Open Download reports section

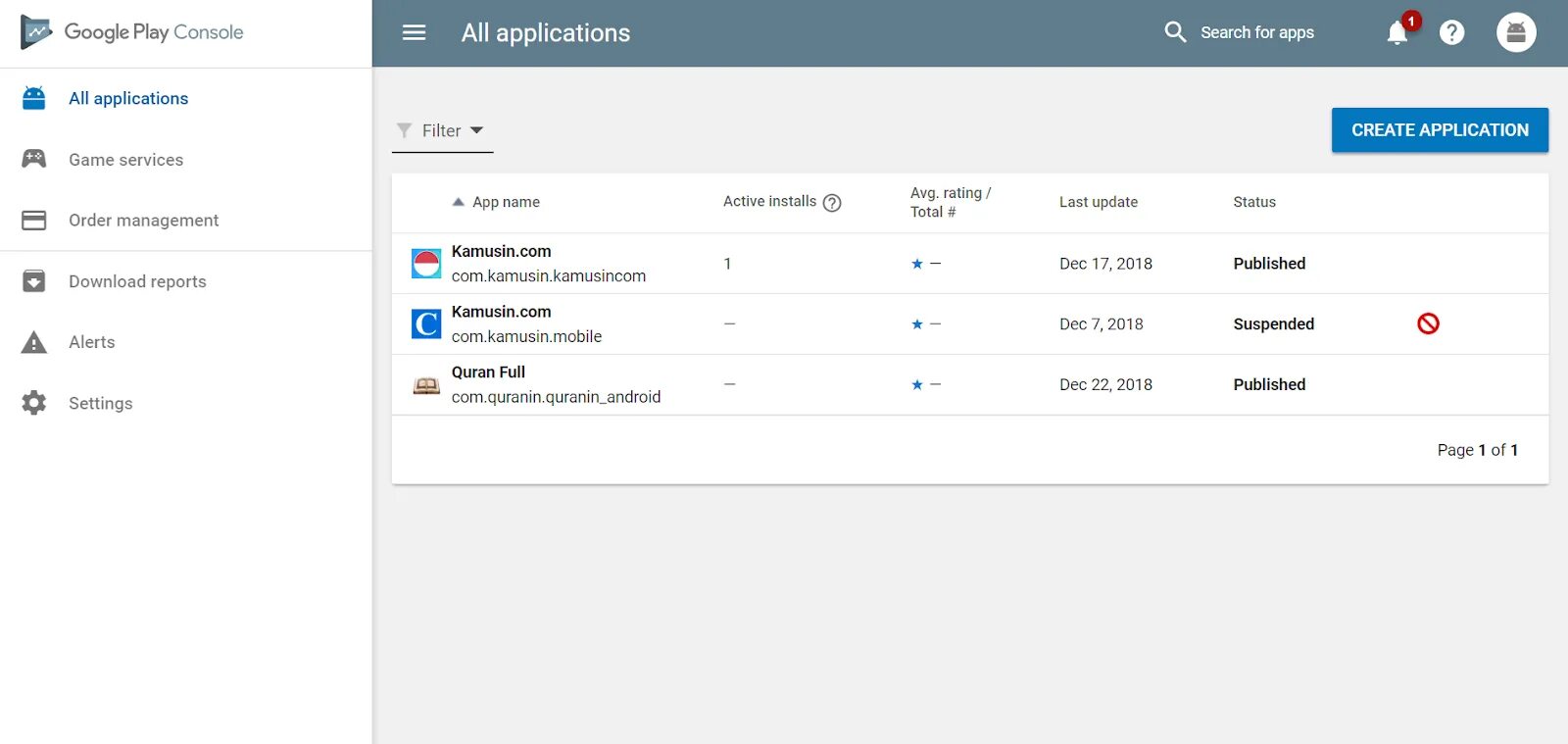[x=137, y=281]
